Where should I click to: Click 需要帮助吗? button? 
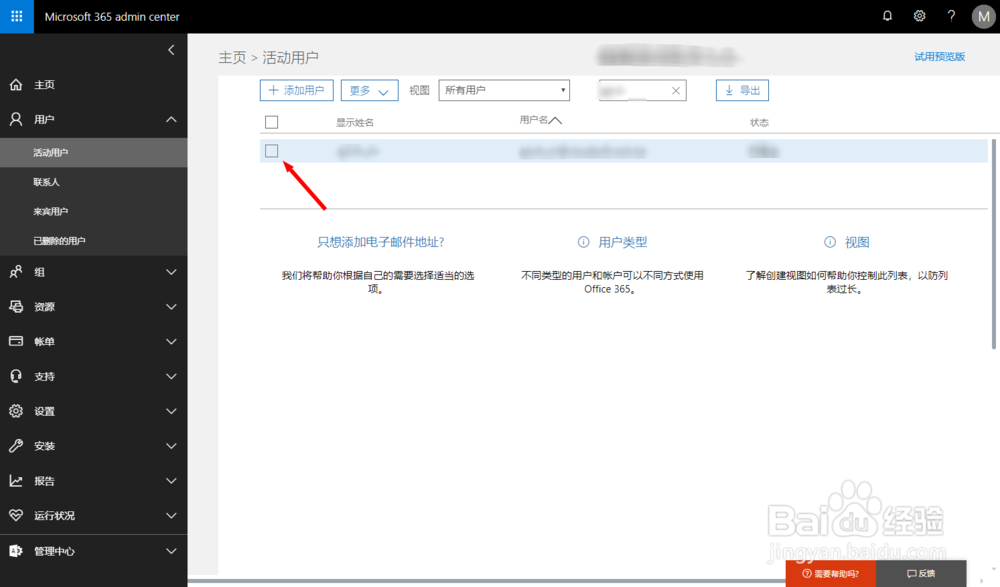coord(830,574)
